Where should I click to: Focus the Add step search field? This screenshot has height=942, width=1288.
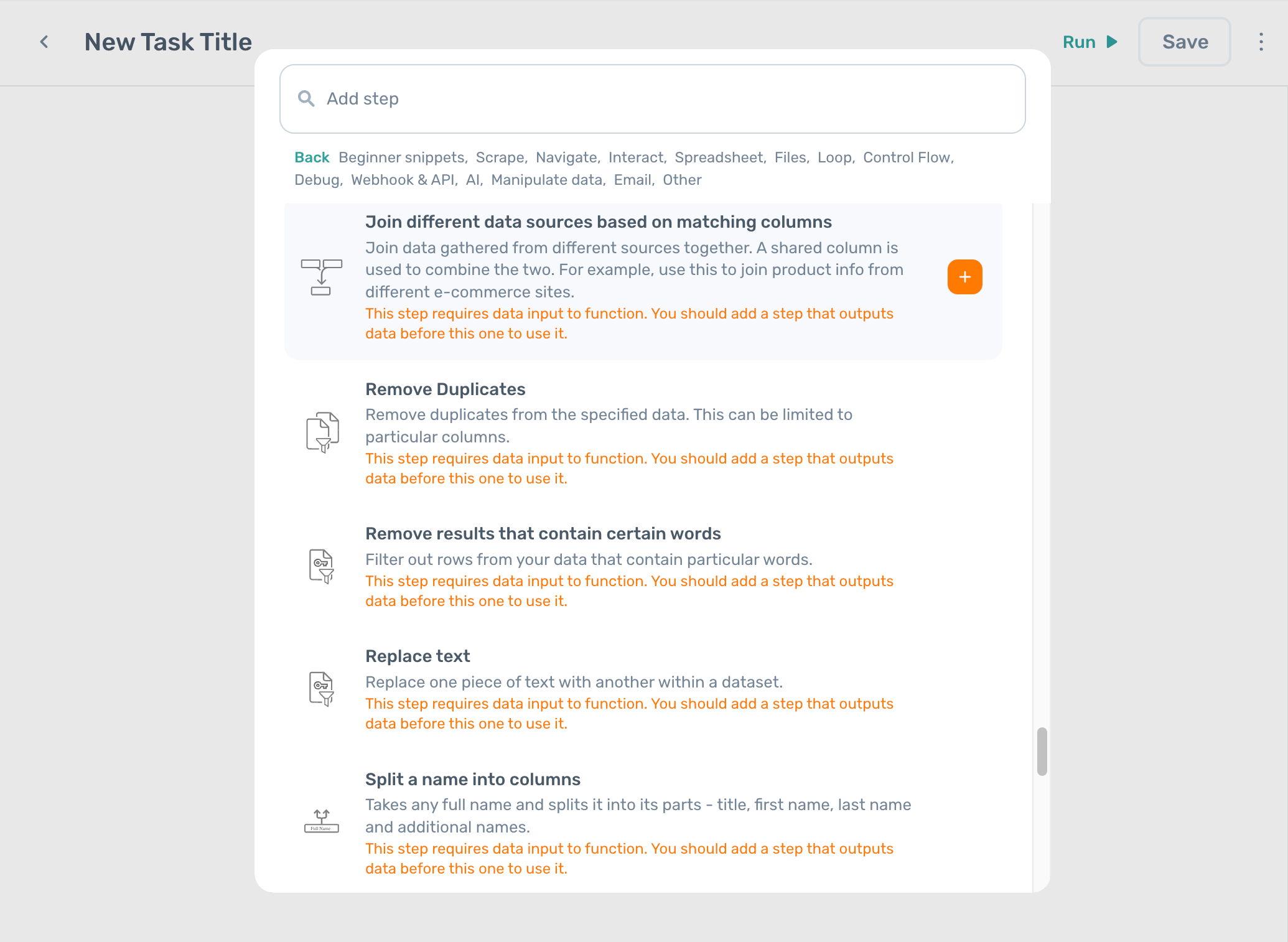point(653,99)
